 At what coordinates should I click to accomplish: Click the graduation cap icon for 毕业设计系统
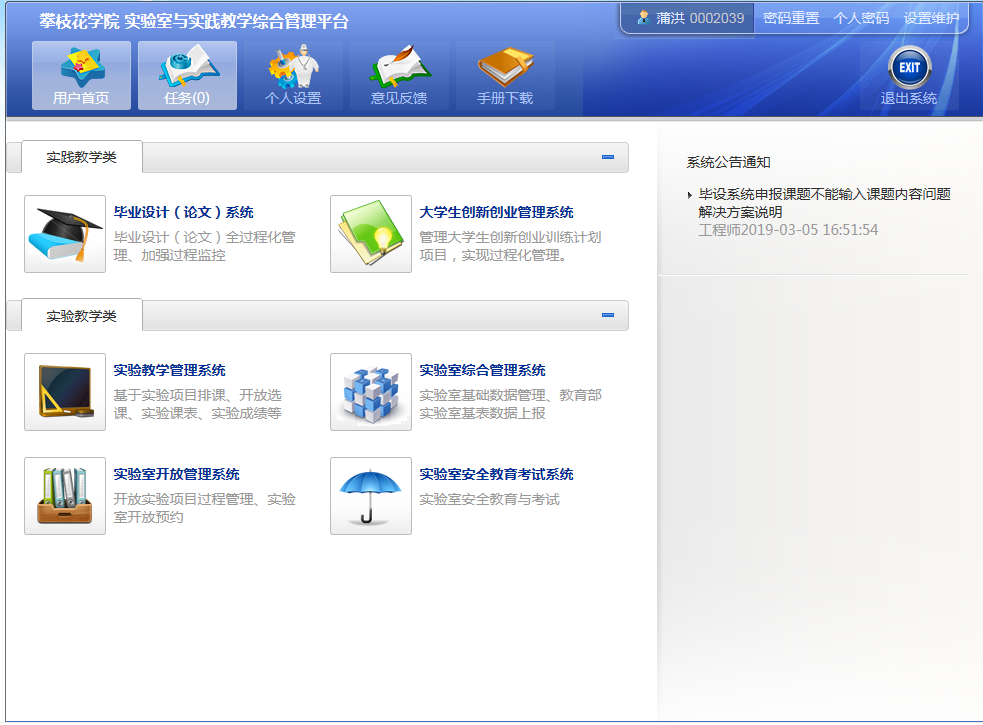[x=65, y=234]
